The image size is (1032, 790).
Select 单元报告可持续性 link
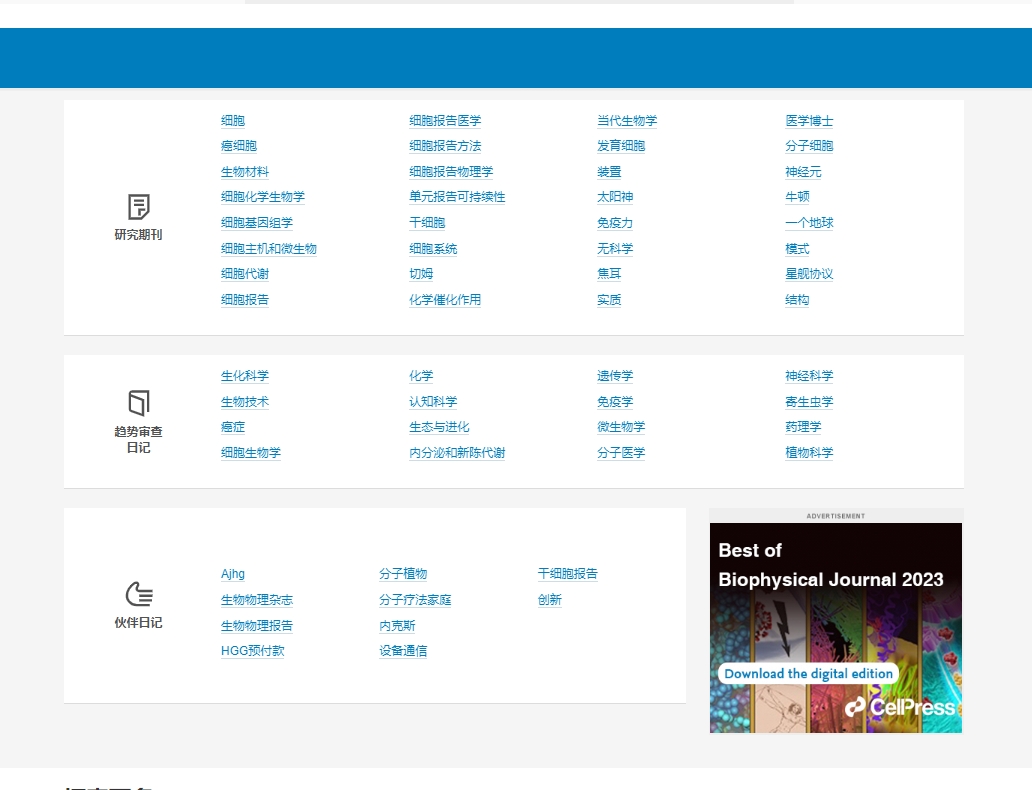457,197
